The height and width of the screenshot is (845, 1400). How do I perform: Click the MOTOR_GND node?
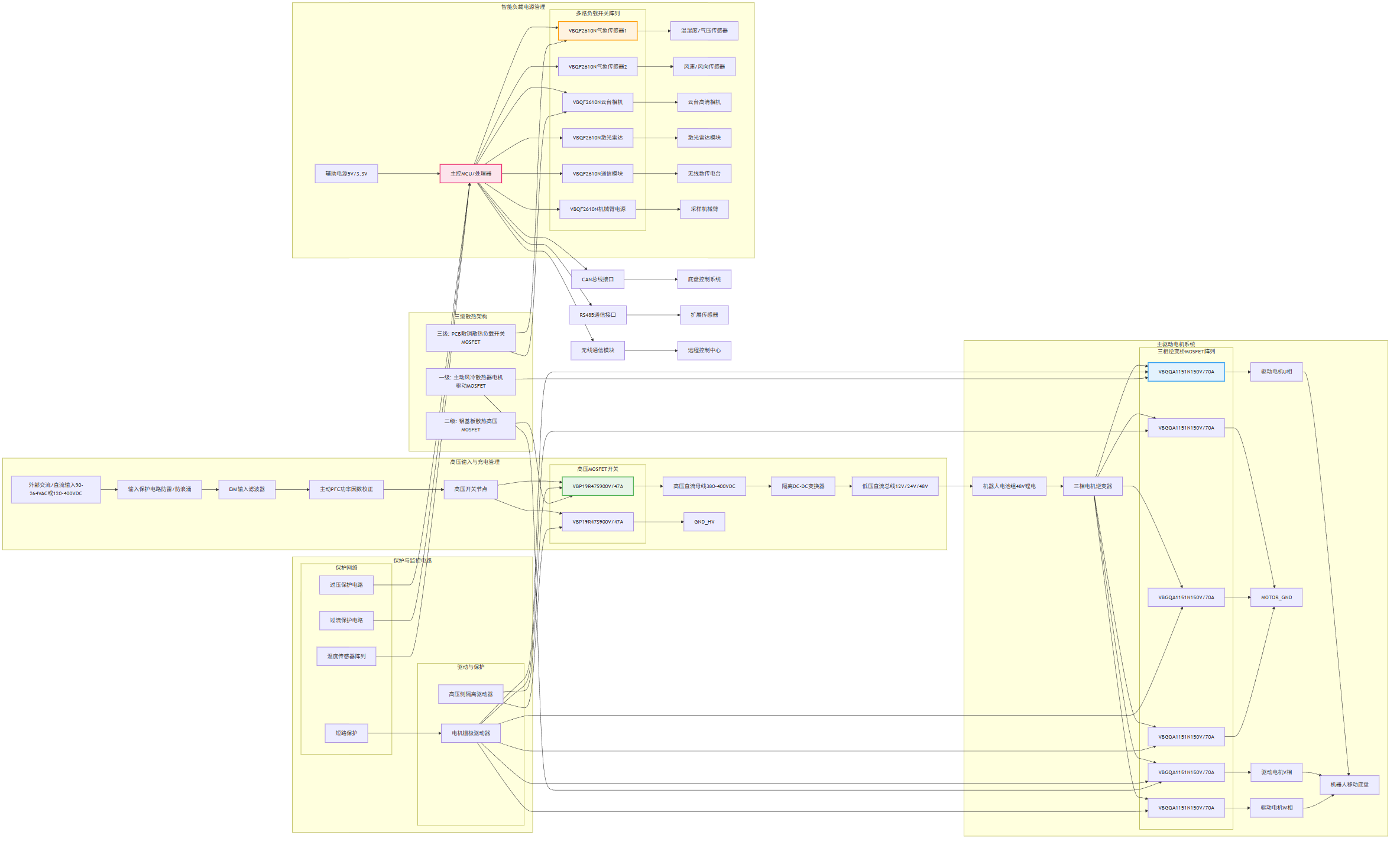[1276, 597]
